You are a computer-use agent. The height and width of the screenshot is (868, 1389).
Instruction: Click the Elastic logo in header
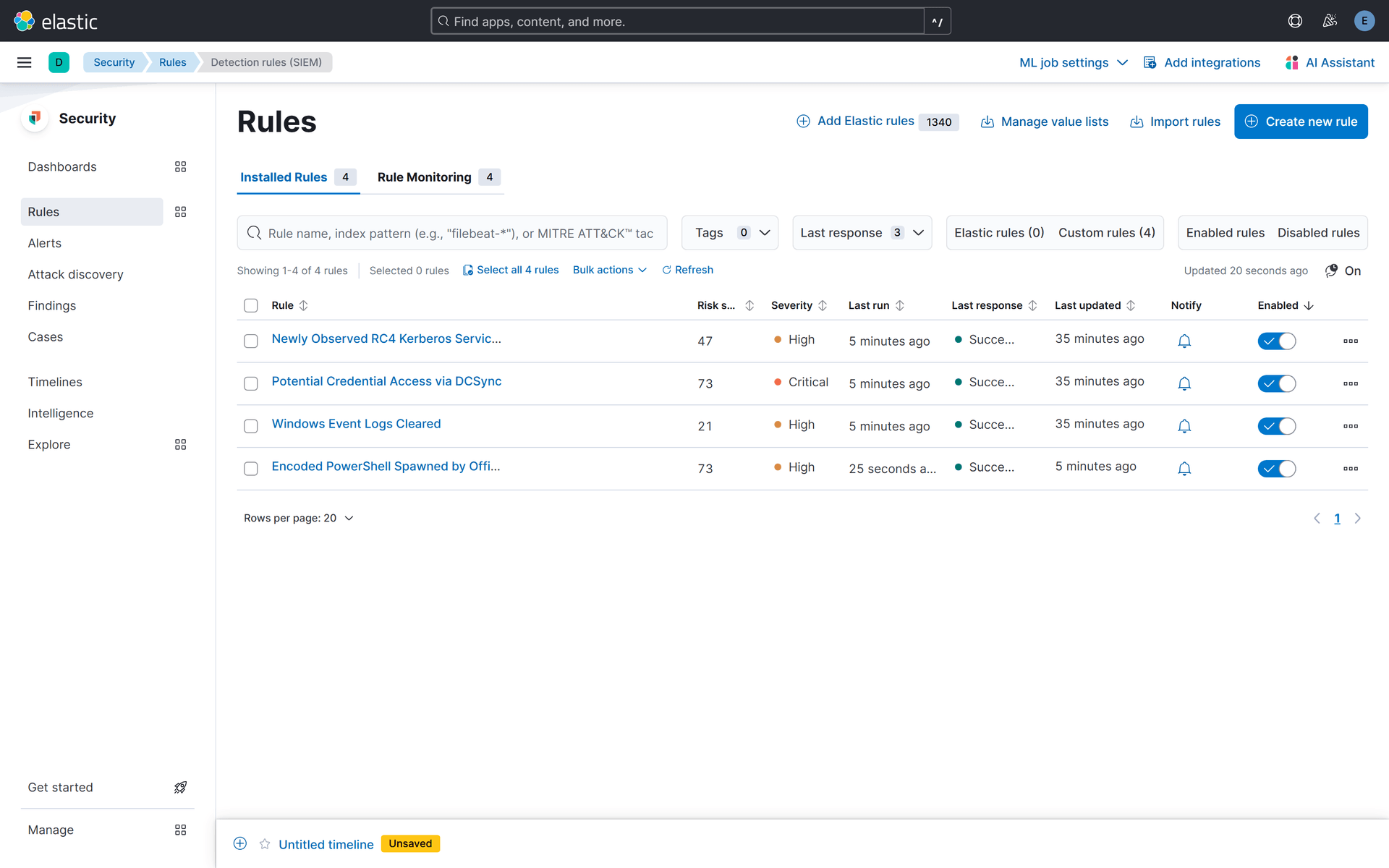coord(56,21)
